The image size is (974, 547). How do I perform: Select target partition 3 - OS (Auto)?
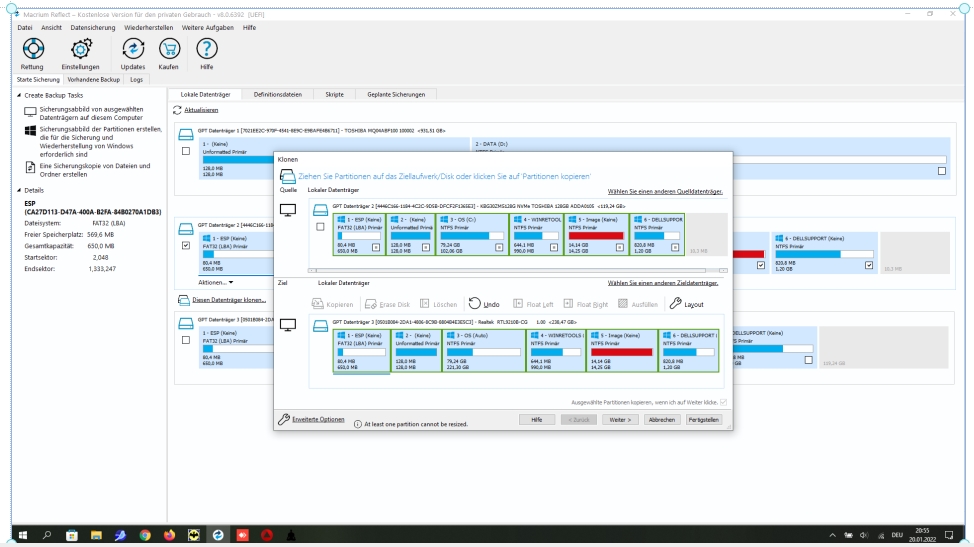point(484,351)
